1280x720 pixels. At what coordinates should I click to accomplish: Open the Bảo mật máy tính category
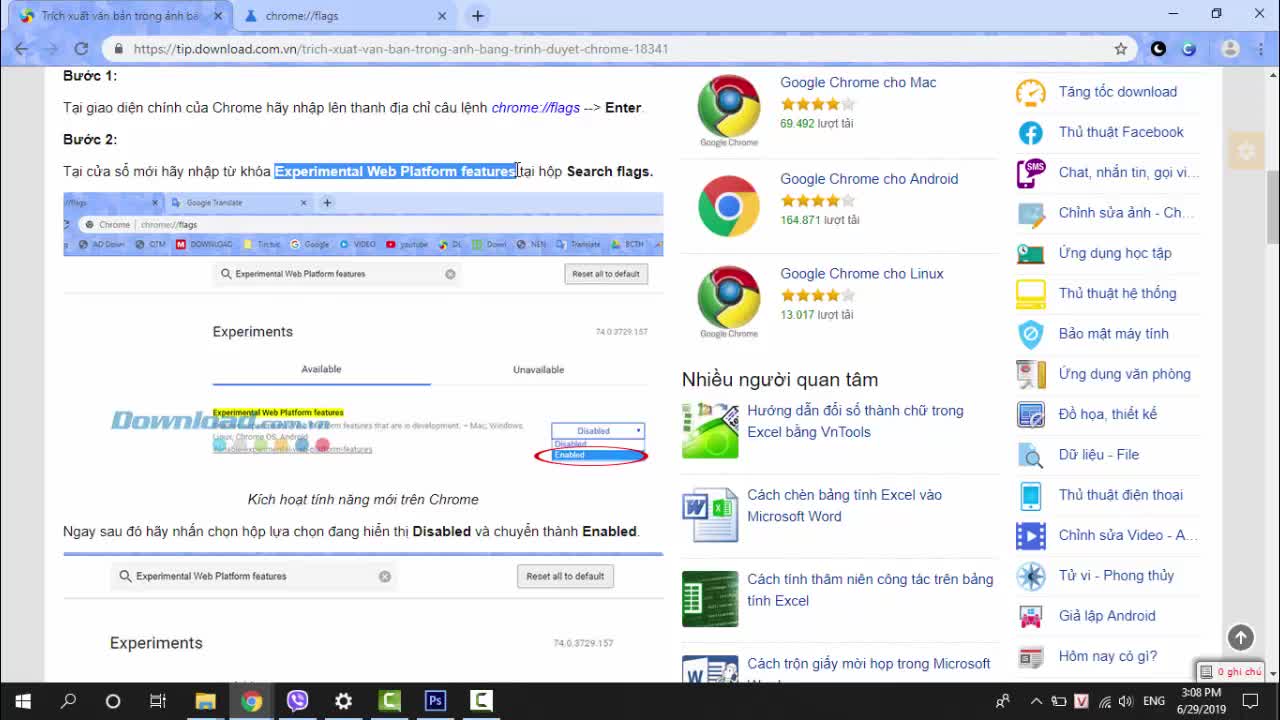coord(1113,333)
